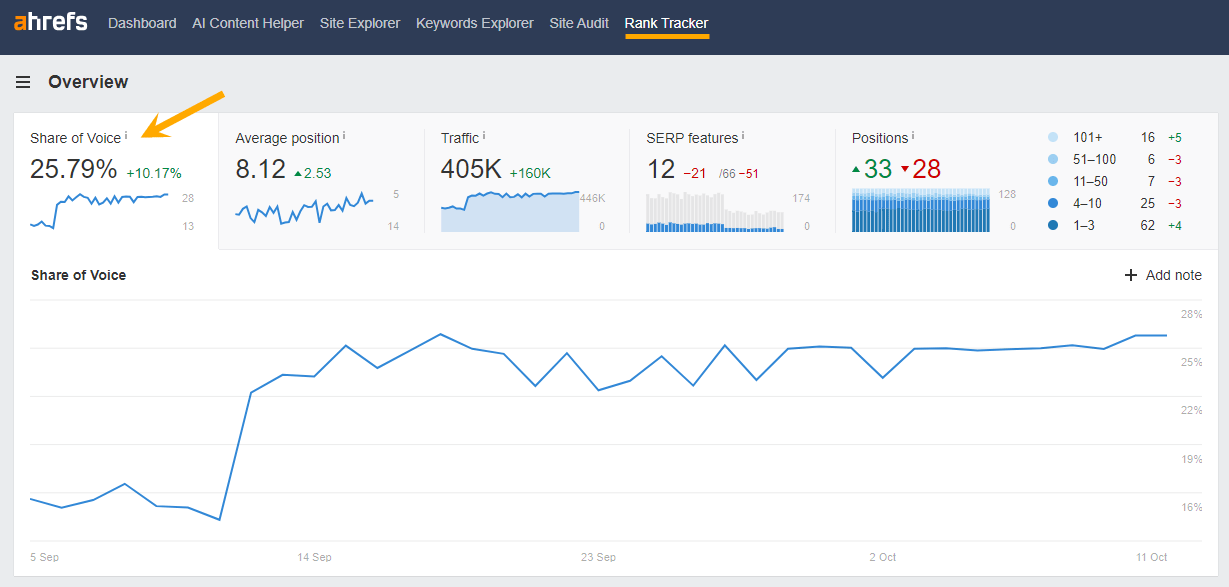Click the Traffic info icon

pos(484,133)
